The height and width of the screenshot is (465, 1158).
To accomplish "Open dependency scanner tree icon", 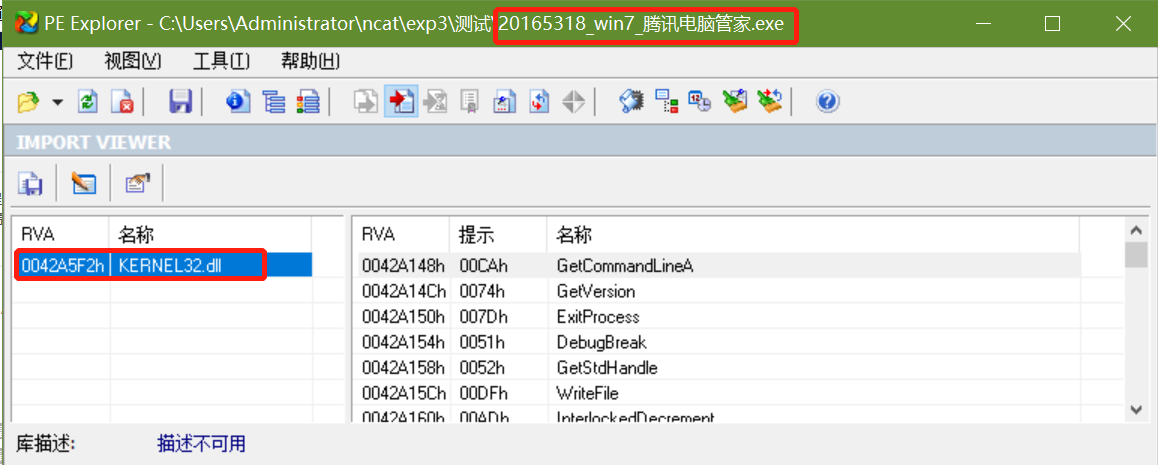I will point(667,102).
